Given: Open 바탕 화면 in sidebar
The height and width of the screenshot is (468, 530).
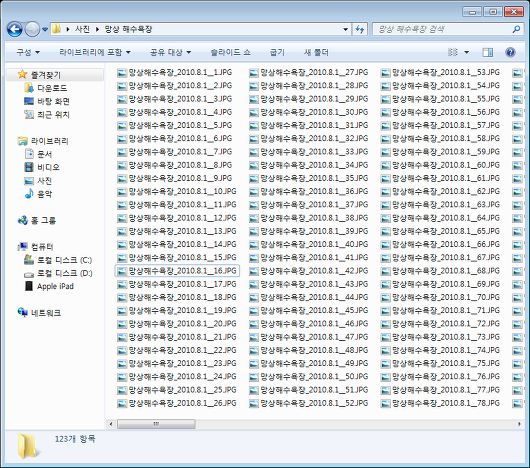Looking at the screenshot, I should (x=53, y=101).
